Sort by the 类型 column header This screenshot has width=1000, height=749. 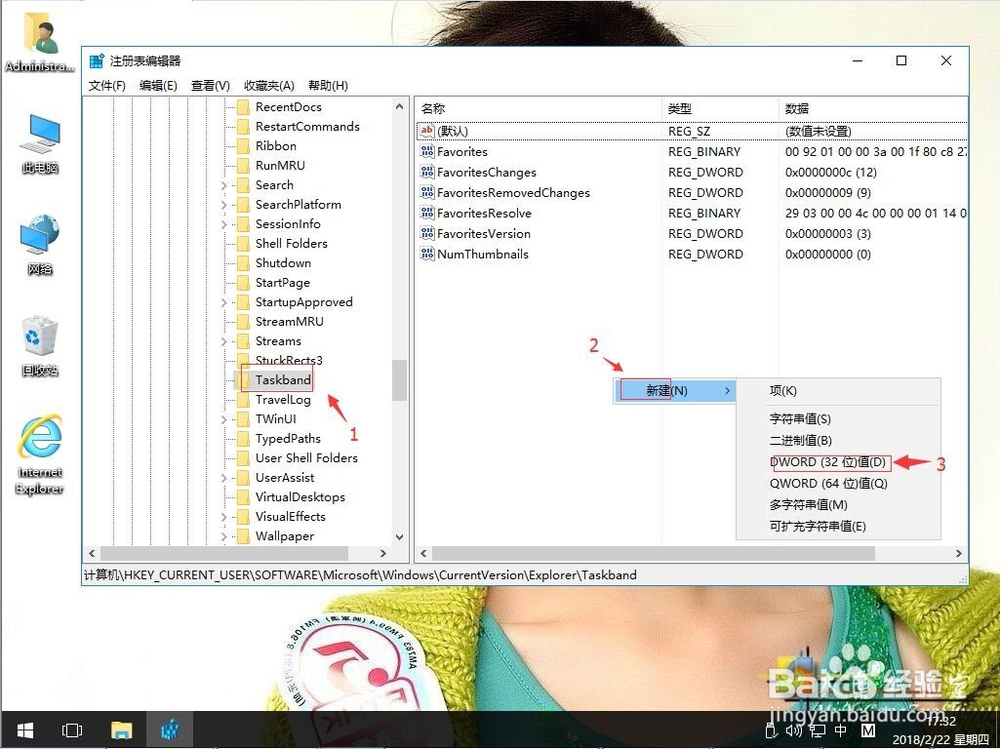tap(721, 108)
